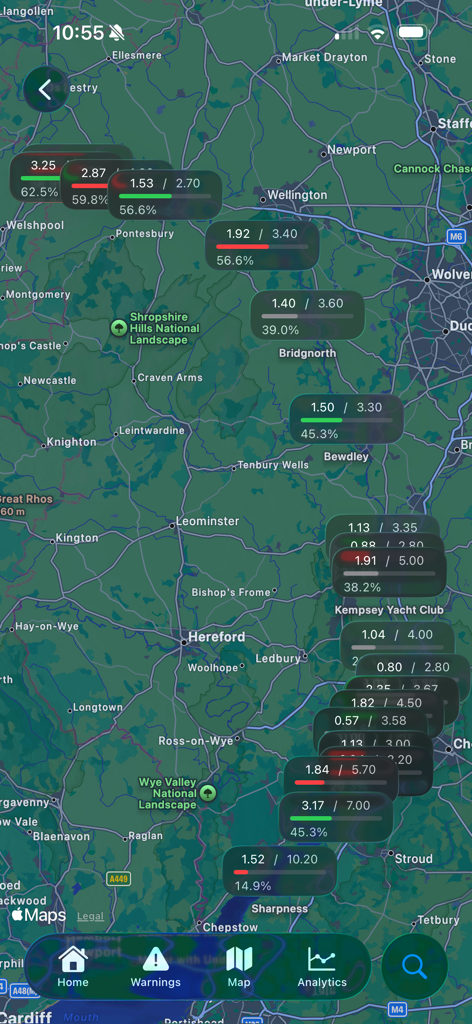Image resolution: width=472 pixels, height=1024 pixels.
Task: Tap the Bishop's Frome label
Action: tap(230, 592)
